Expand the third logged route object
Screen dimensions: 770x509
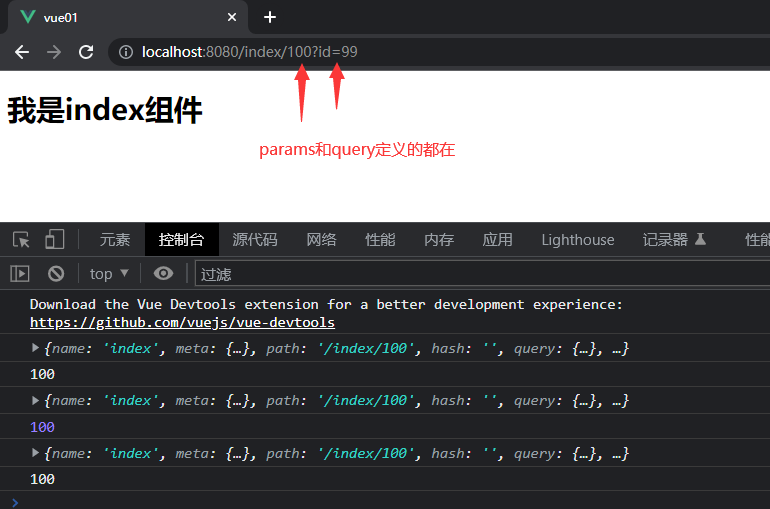[x=35, y=453]
